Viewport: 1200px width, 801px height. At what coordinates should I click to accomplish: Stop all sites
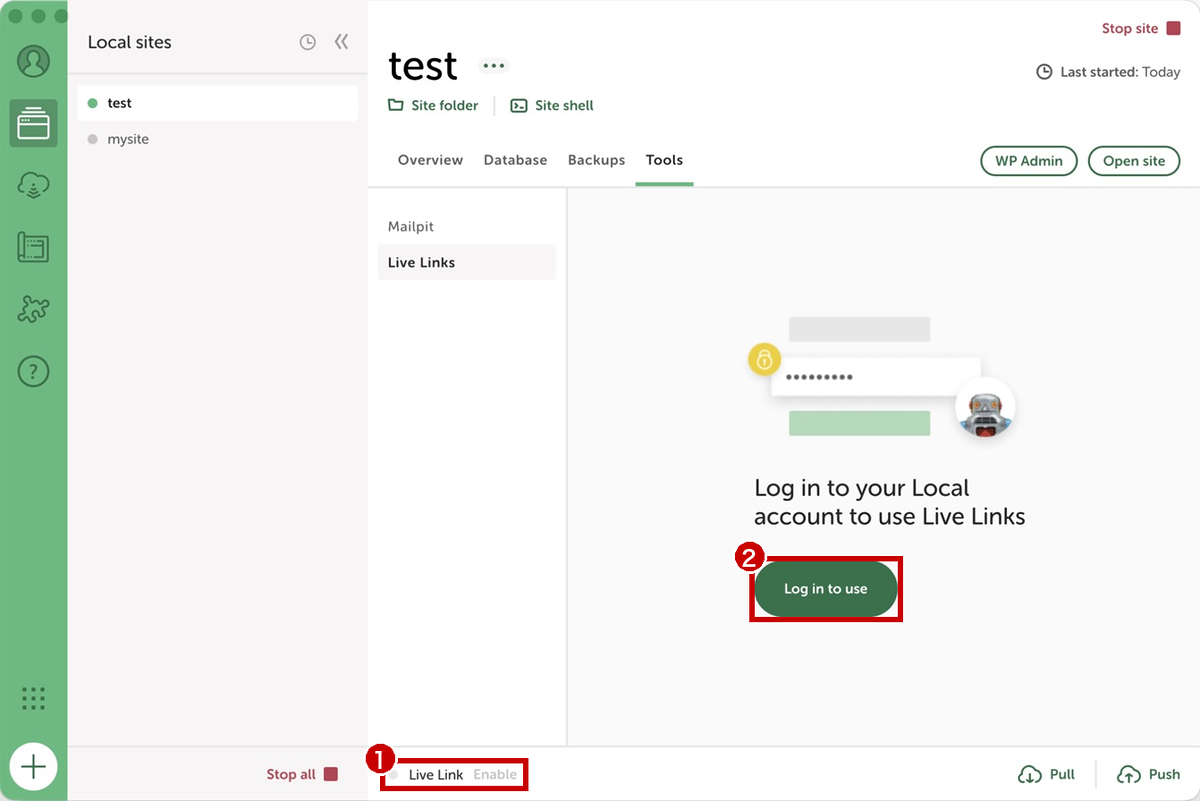click(302, 774)
